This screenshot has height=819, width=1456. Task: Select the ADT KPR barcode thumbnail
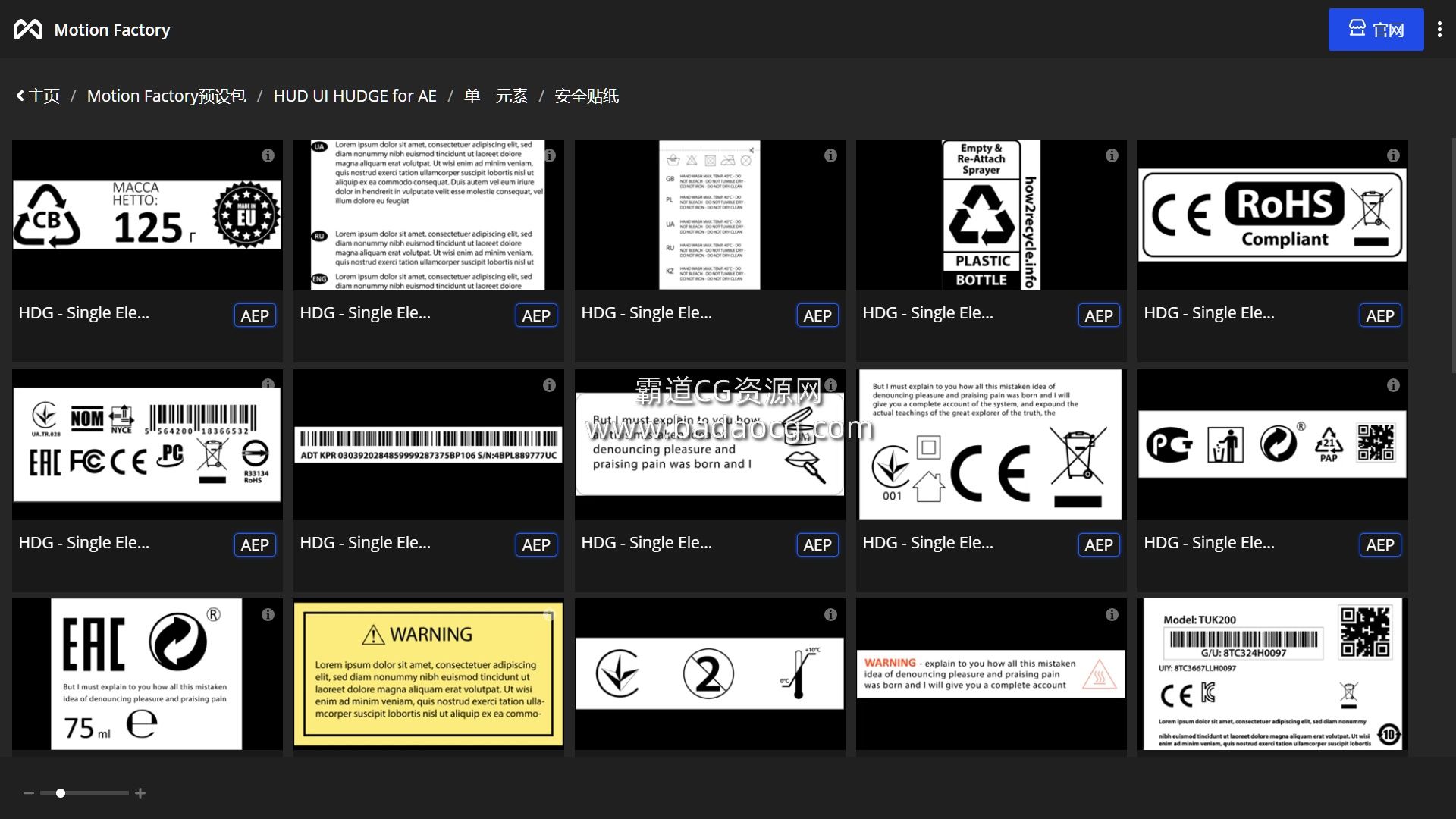tap(428, 445)
